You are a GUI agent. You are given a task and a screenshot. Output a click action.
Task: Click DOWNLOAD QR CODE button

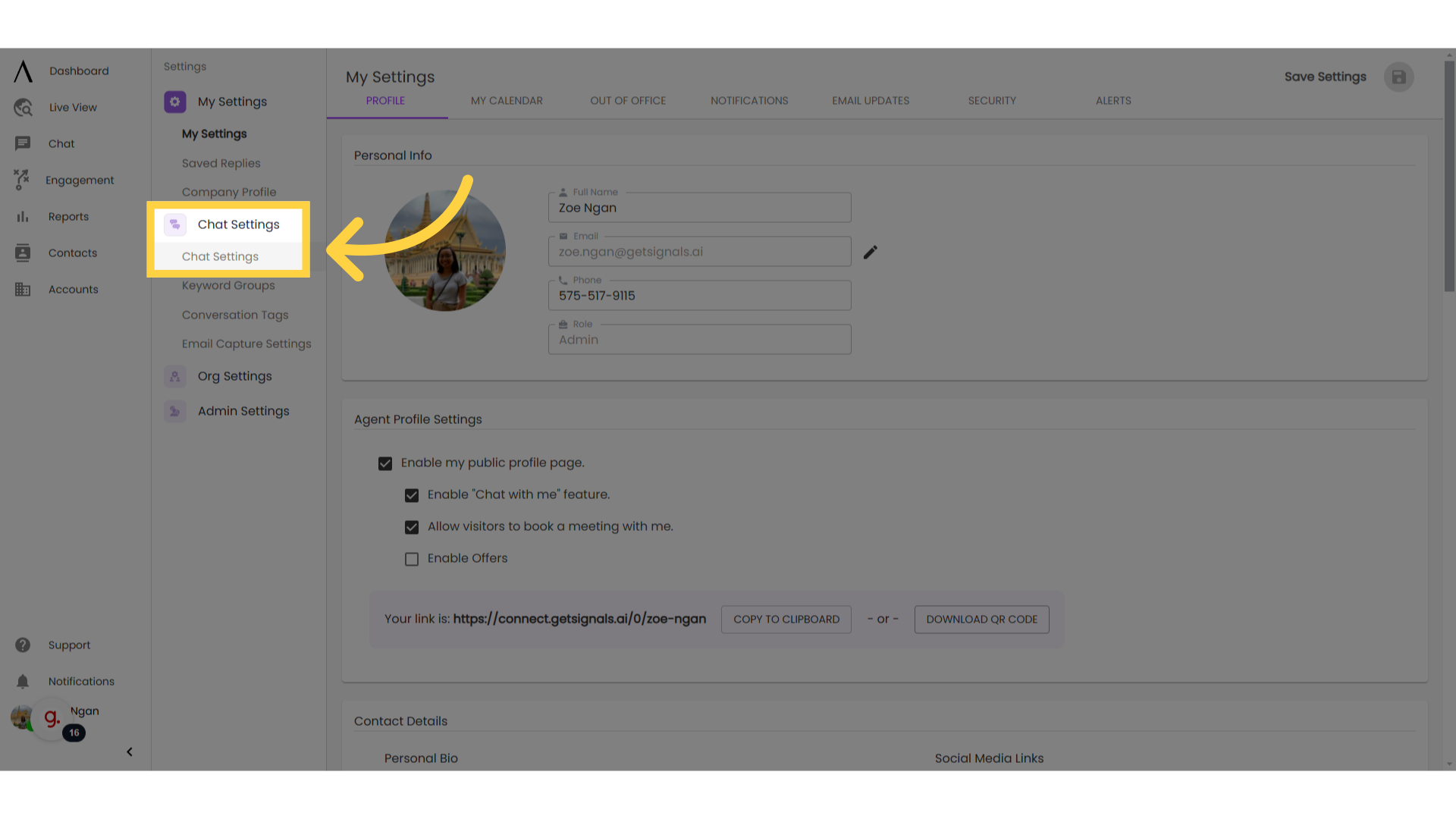coord(981,619)
